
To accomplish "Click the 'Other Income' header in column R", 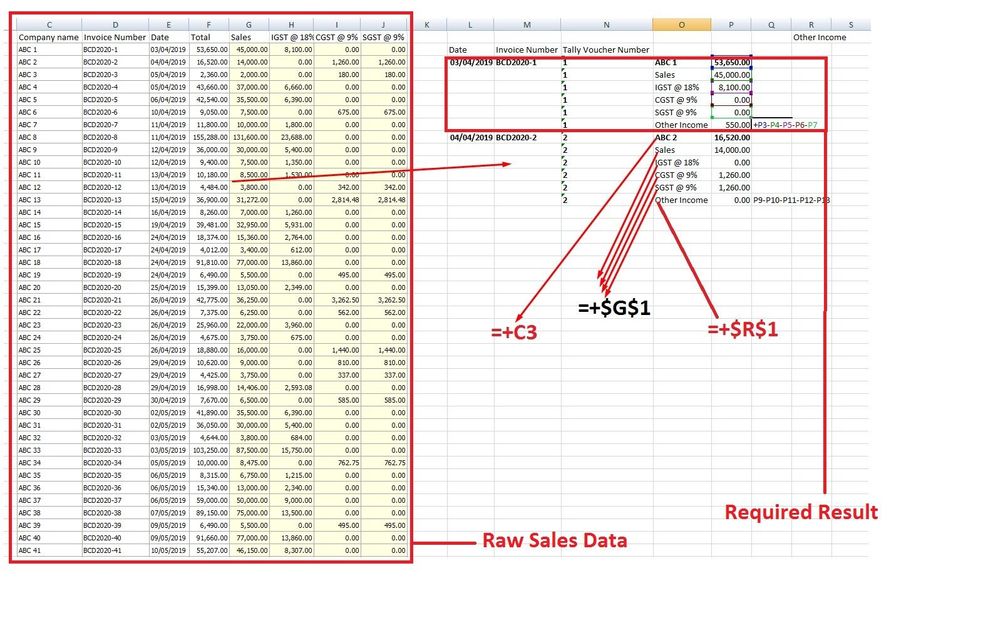I will coord(820,37).
